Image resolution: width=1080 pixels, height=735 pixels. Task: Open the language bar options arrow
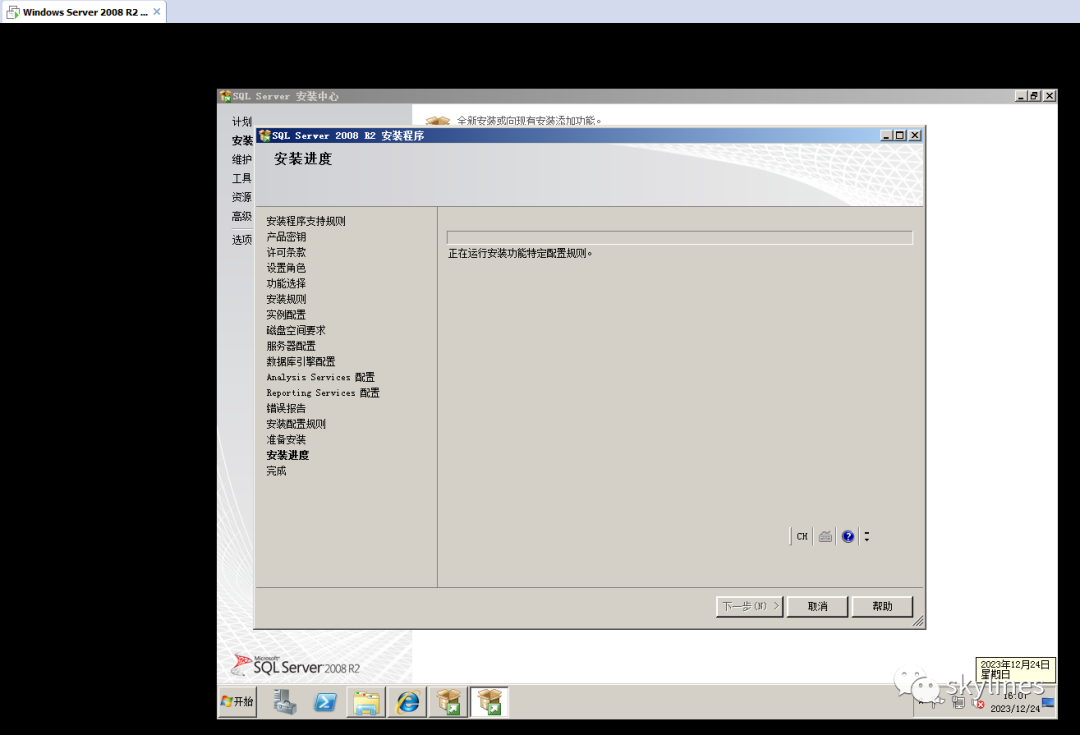pos(866,536)
